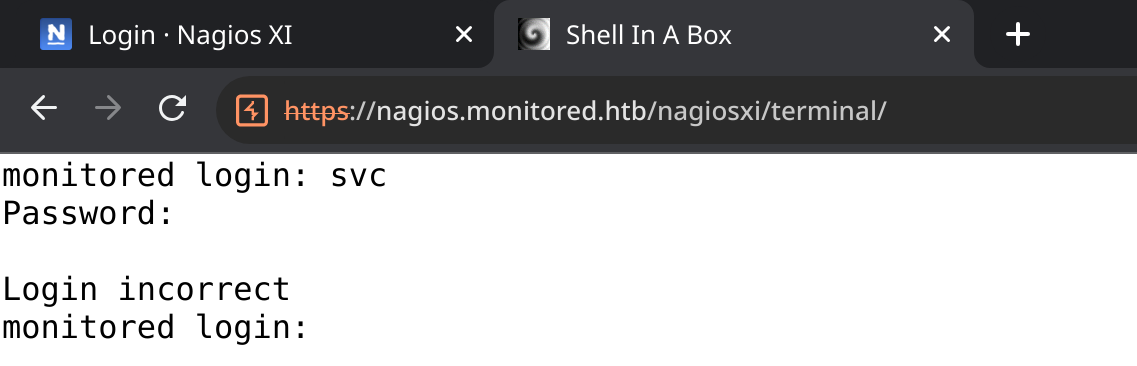The image size is (1137, 366).
Task: Go forward with the right arrow button
Action: 108,109
